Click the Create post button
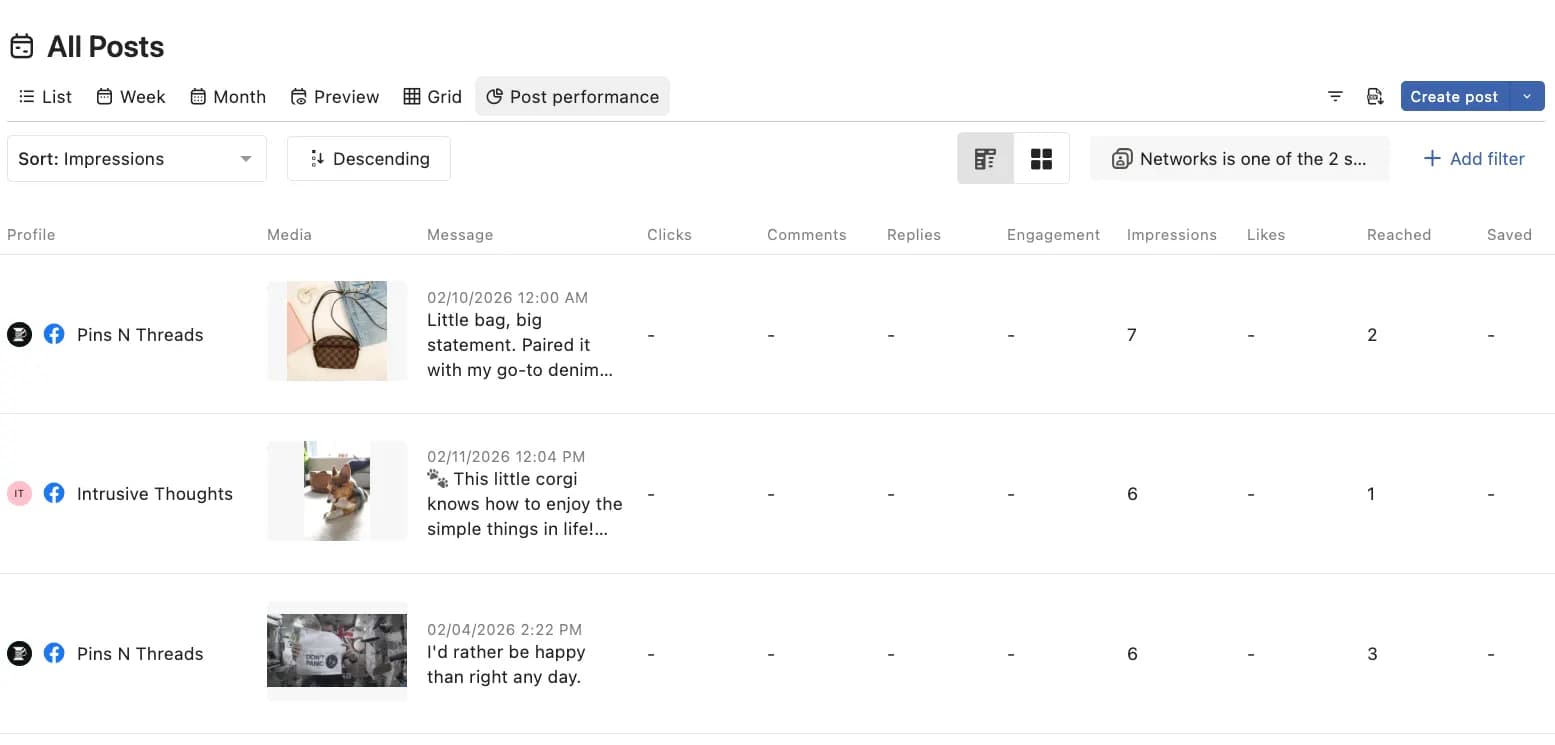1555x745 pixels. pyautogui.click(x=1453, y=97)
